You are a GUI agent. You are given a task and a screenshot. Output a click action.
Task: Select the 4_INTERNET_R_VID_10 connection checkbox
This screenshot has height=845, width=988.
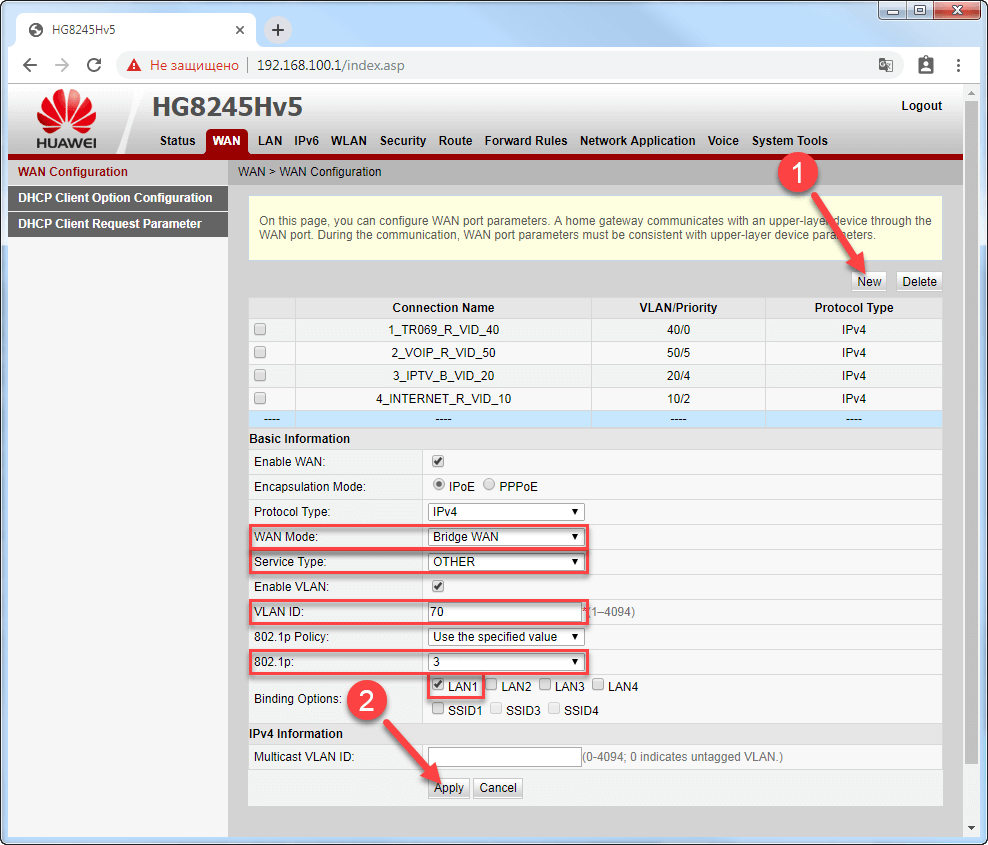[x=260, y=398]
